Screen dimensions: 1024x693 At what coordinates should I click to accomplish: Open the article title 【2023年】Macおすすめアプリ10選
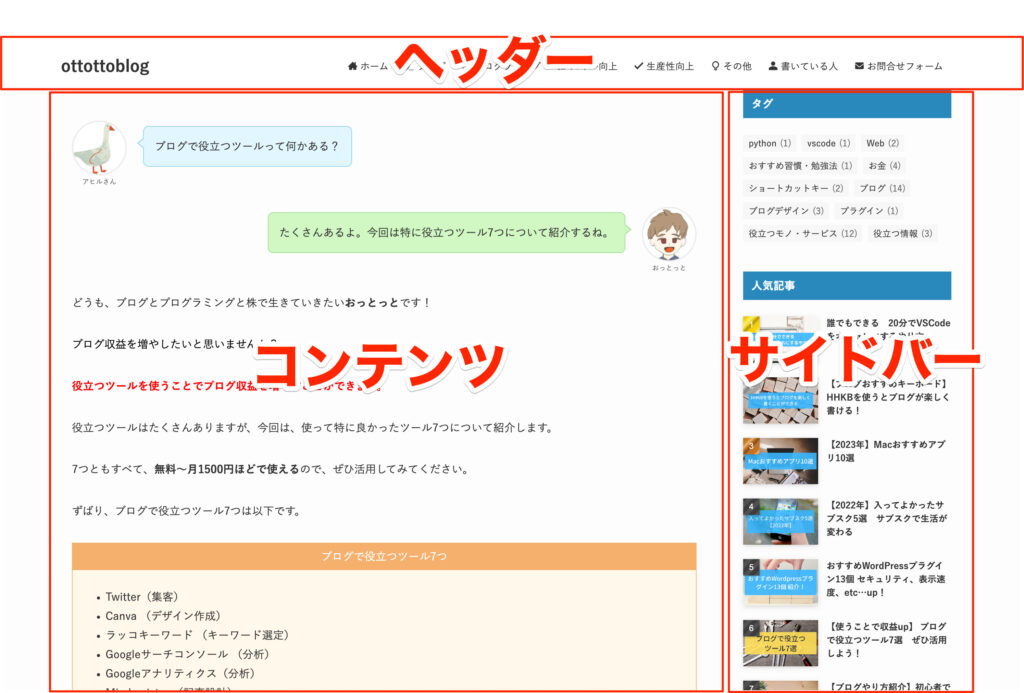[886, 451]
